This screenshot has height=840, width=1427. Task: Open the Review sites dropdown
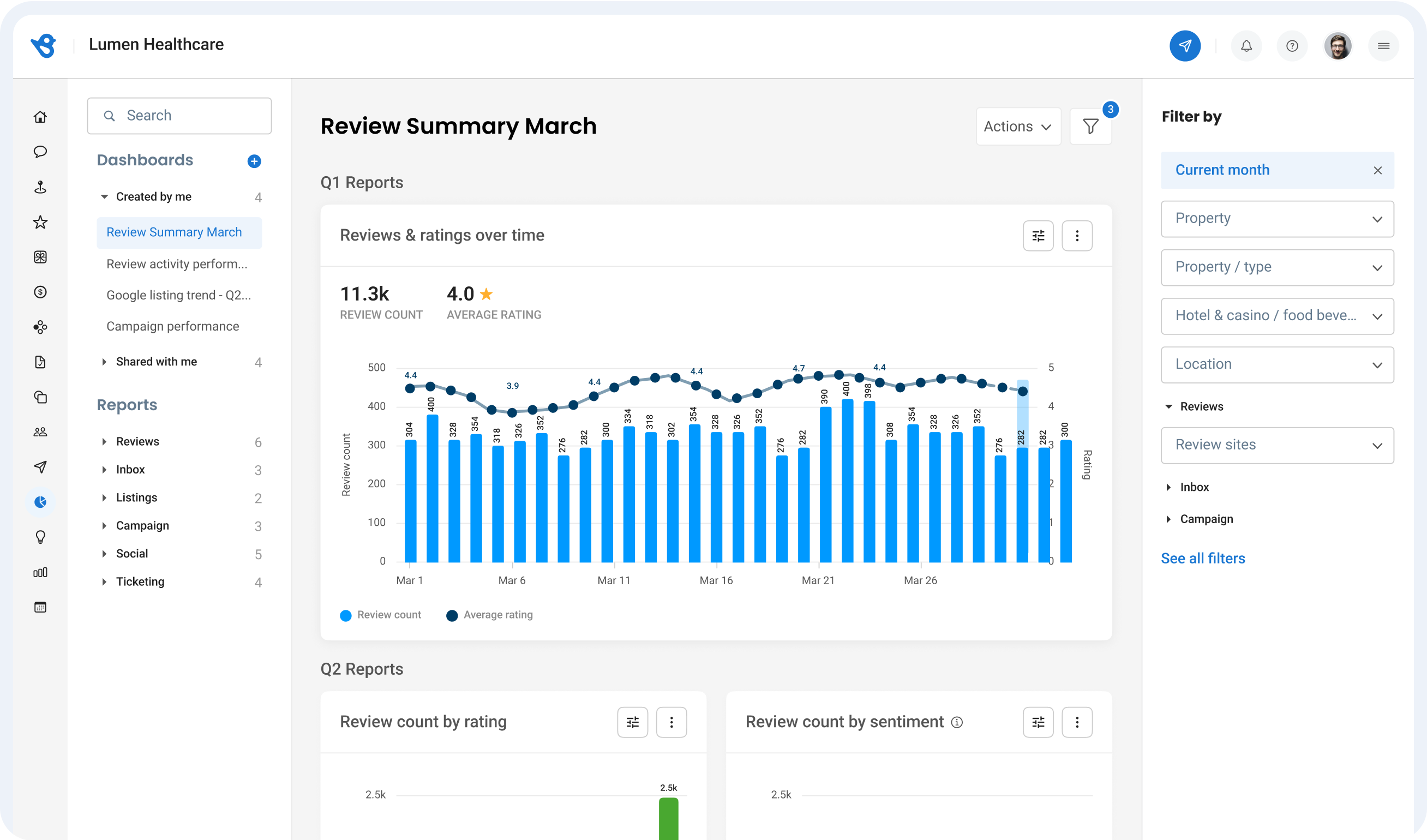click(x=1277, y=445)
